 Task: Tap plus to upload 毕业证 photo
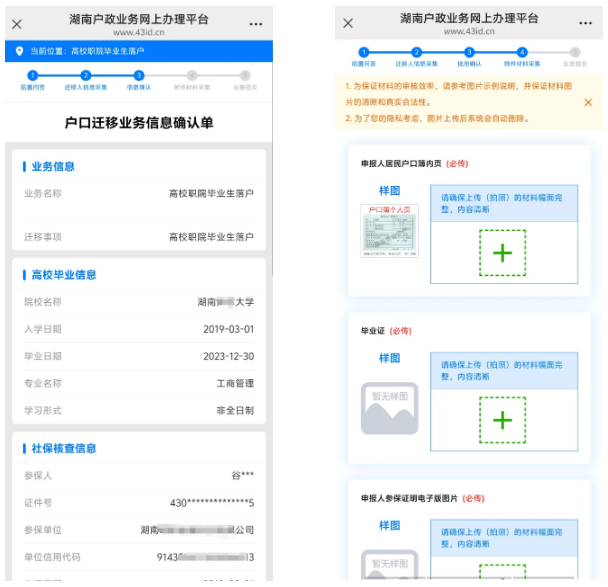tap(502, 419)
